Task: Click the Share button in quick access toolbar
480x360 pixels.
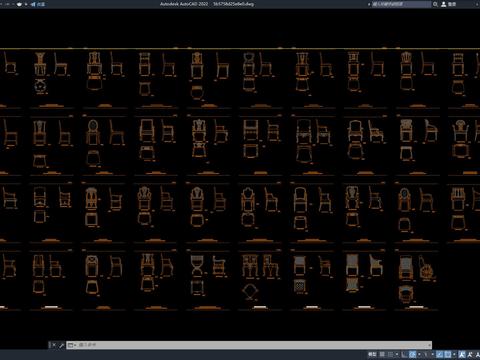Action: point(38,4)
